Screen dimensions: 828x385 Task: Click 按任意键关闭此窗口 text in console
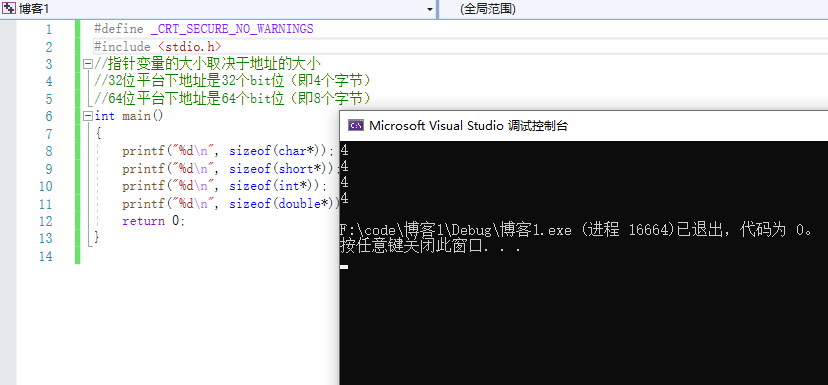coord(431,247)
